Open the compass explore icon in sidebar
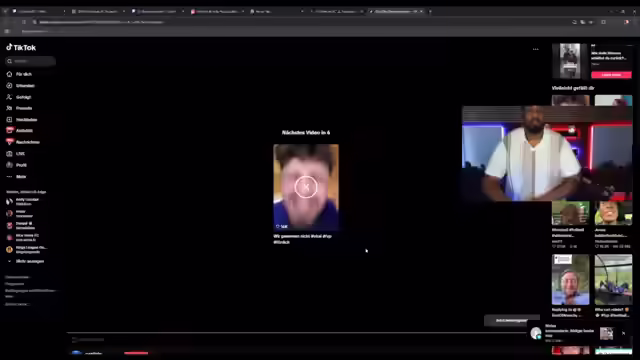This screenshot has height=360, width=640. 9,86
